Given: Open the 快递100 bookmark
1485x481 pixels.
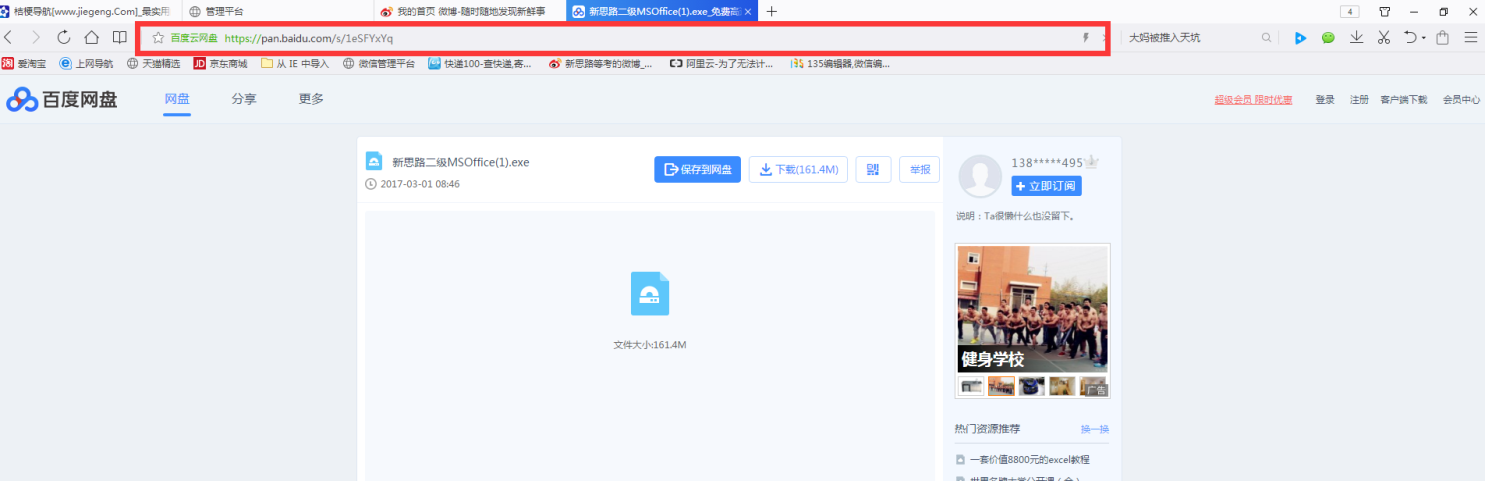Looking at the screenshot, I should (481, 63).
